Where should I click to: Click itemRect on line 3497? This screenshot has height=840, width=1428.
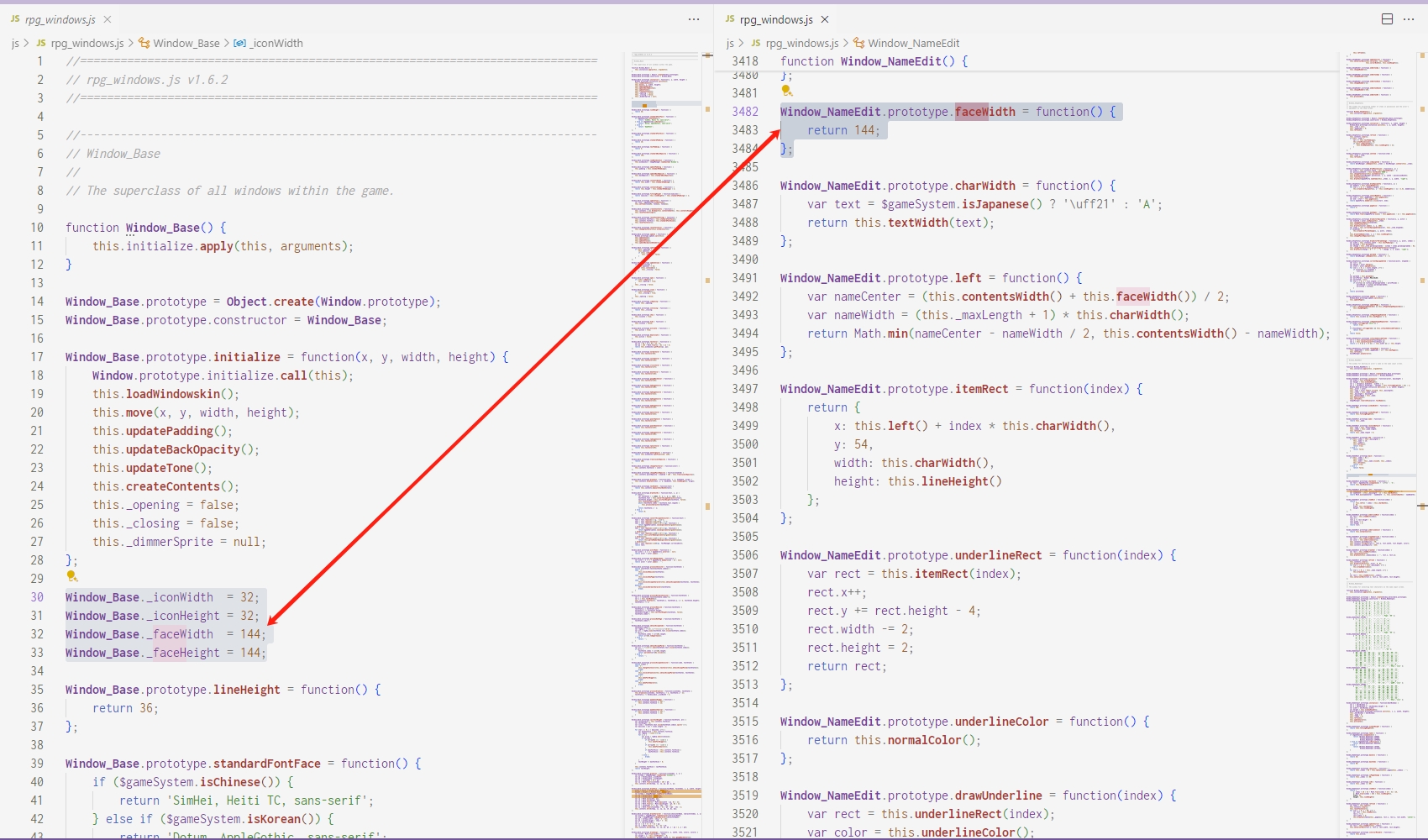(981, 389)
